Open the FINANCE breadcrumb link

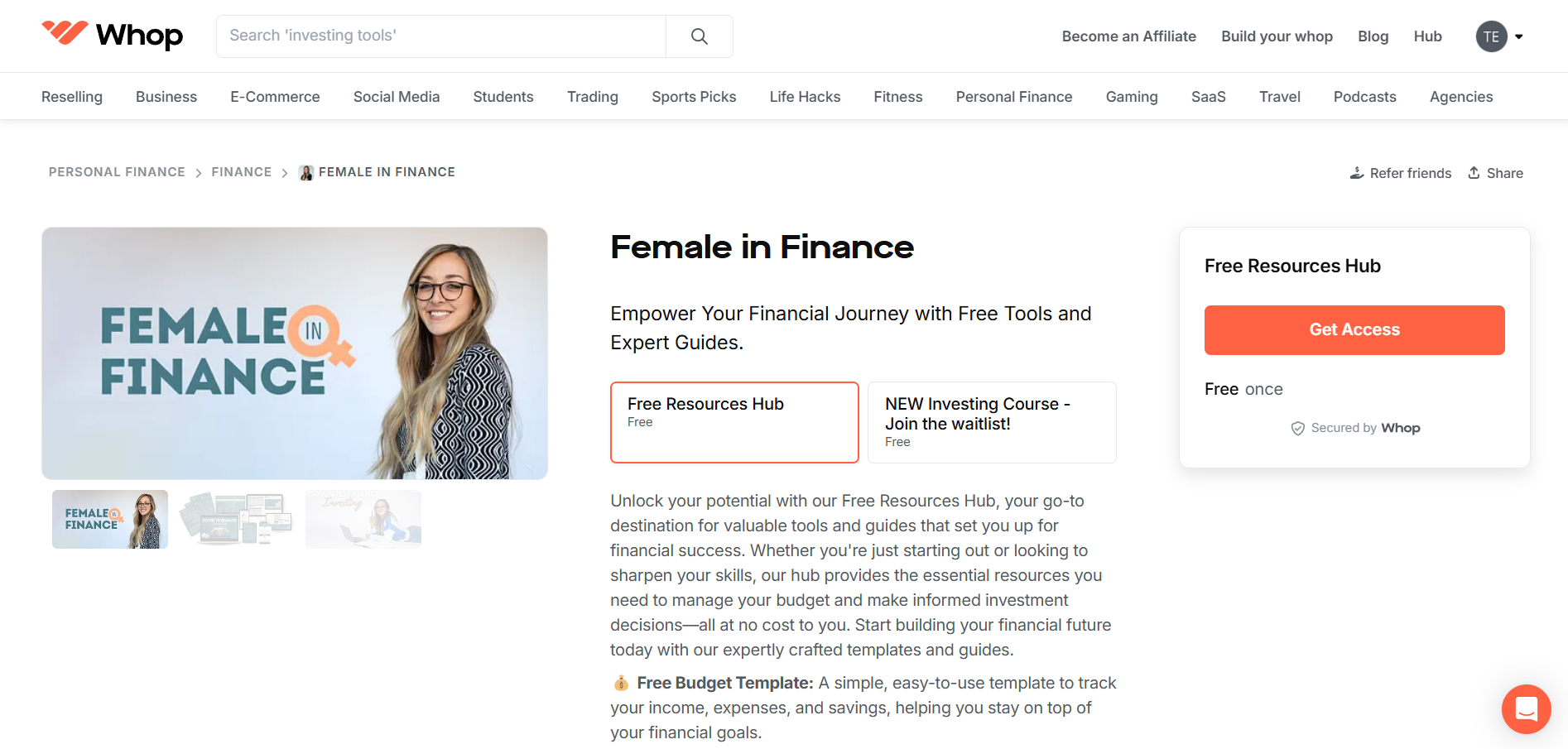(x=241, y=172)
